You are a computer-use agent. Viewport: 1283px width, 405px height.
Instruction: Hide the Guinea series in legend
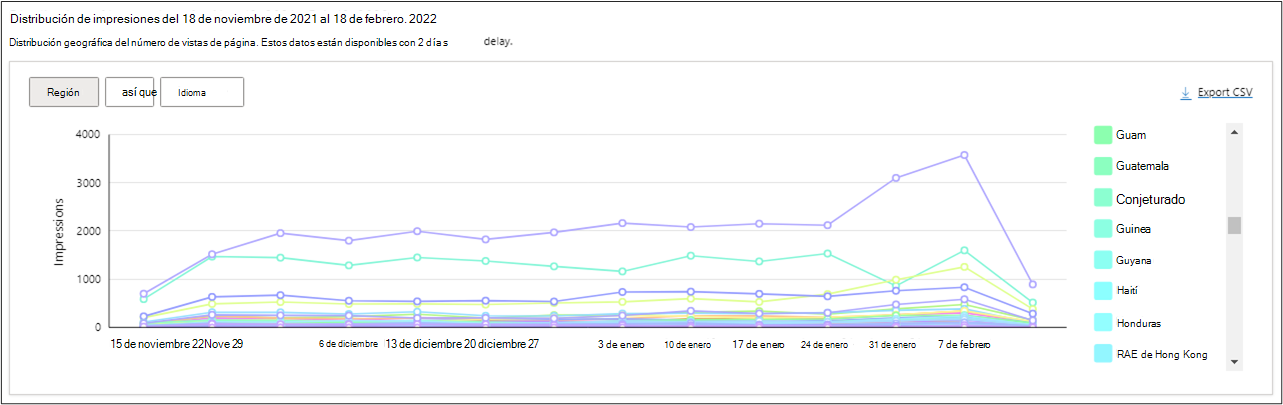[1104, 229]
